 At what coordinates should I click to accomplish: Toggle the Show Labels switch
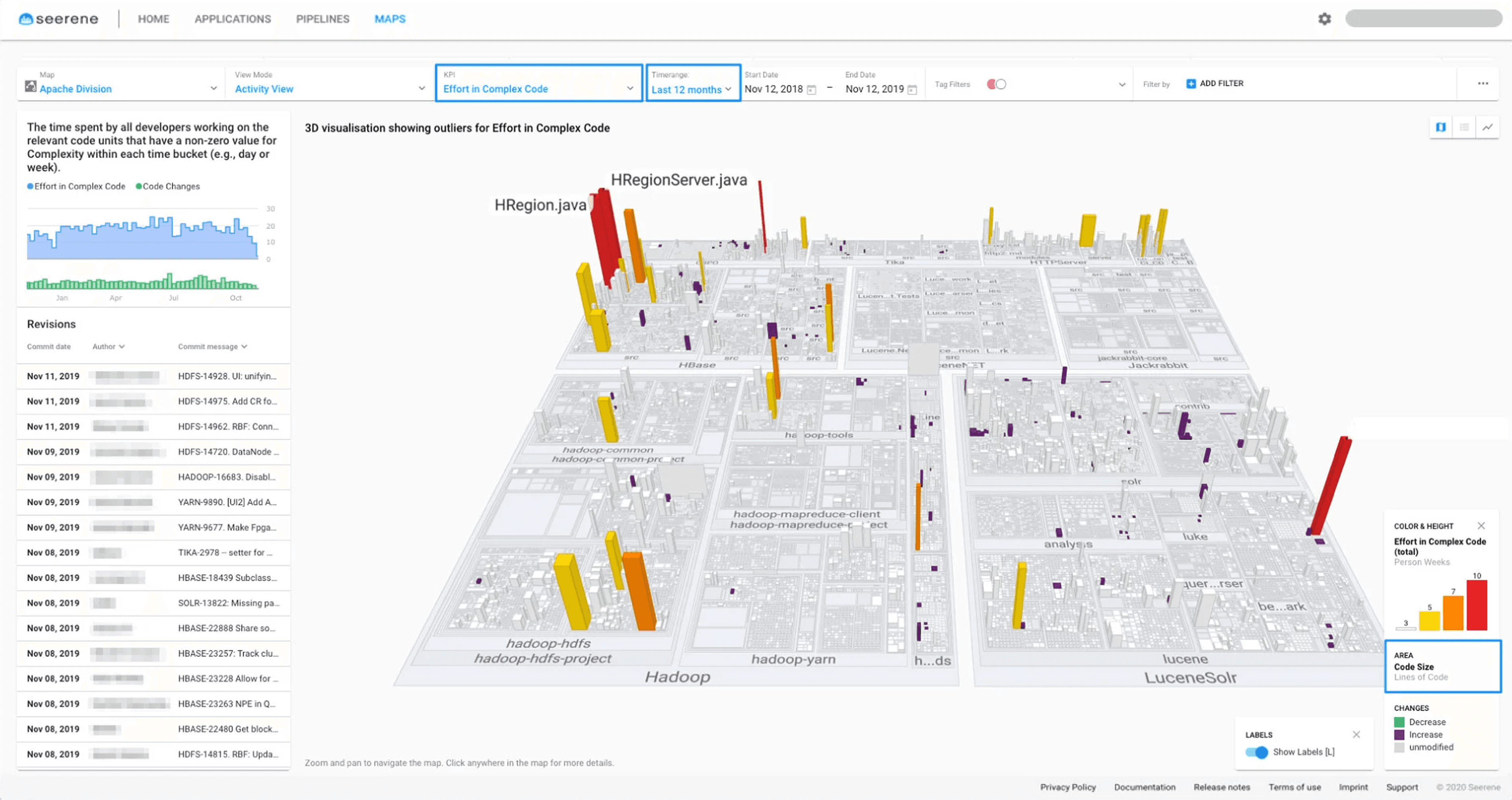(x=1257, y=753)
